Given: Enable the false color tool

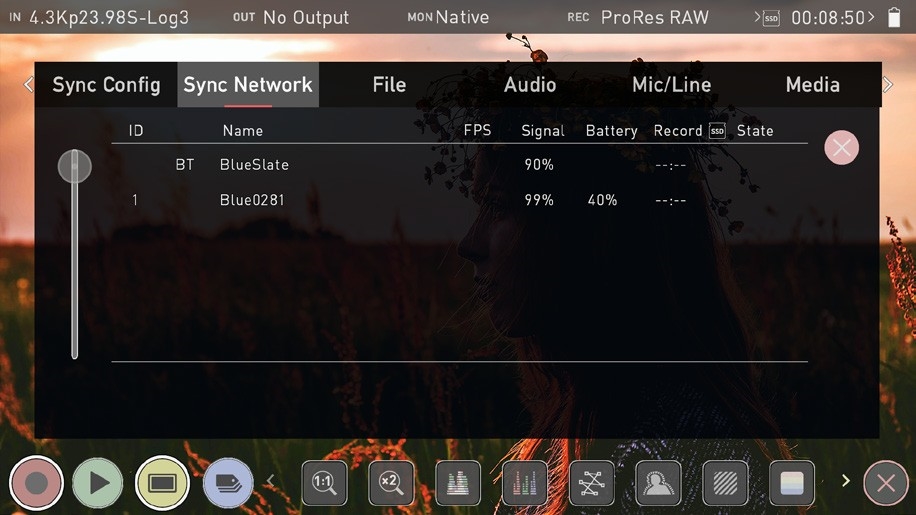Looking at the screenshot, I should 792,483.
